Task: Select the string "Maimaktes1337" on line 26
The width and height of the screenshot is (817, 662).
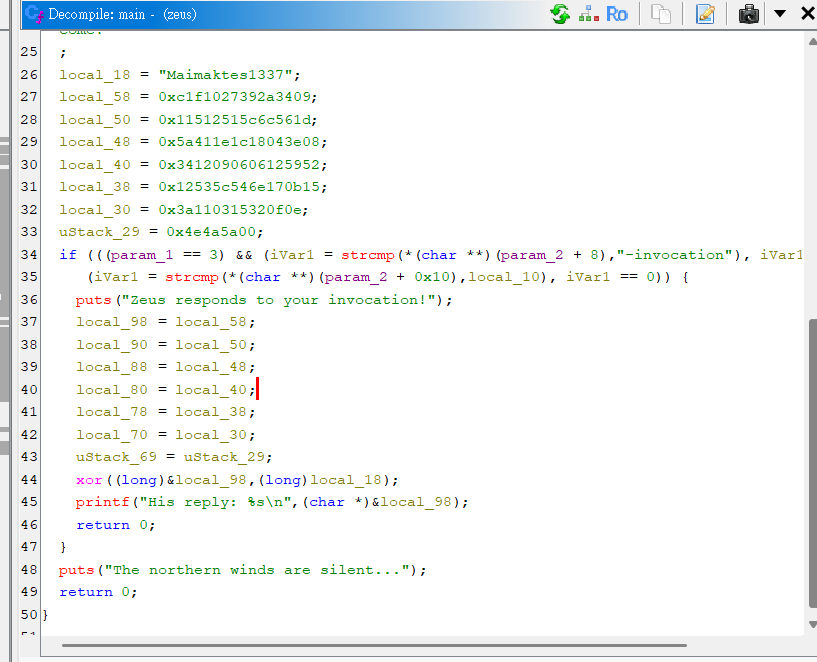Action: coord(226,74)
